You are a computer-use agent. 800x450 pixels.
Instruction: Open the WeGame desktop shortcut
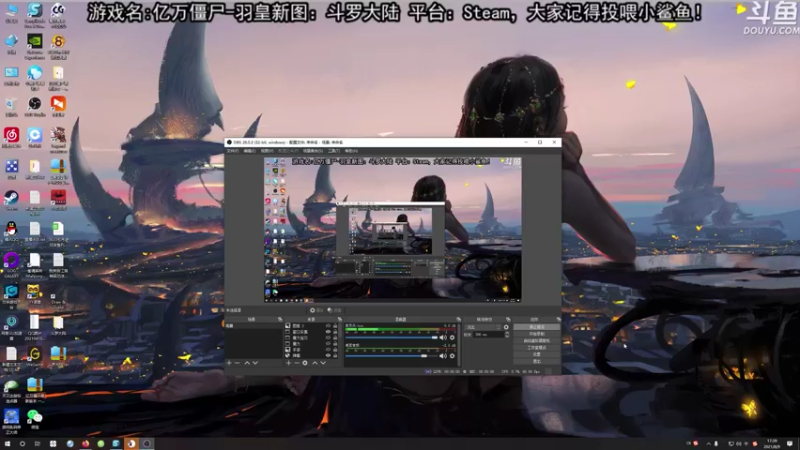tap(35, 355)
